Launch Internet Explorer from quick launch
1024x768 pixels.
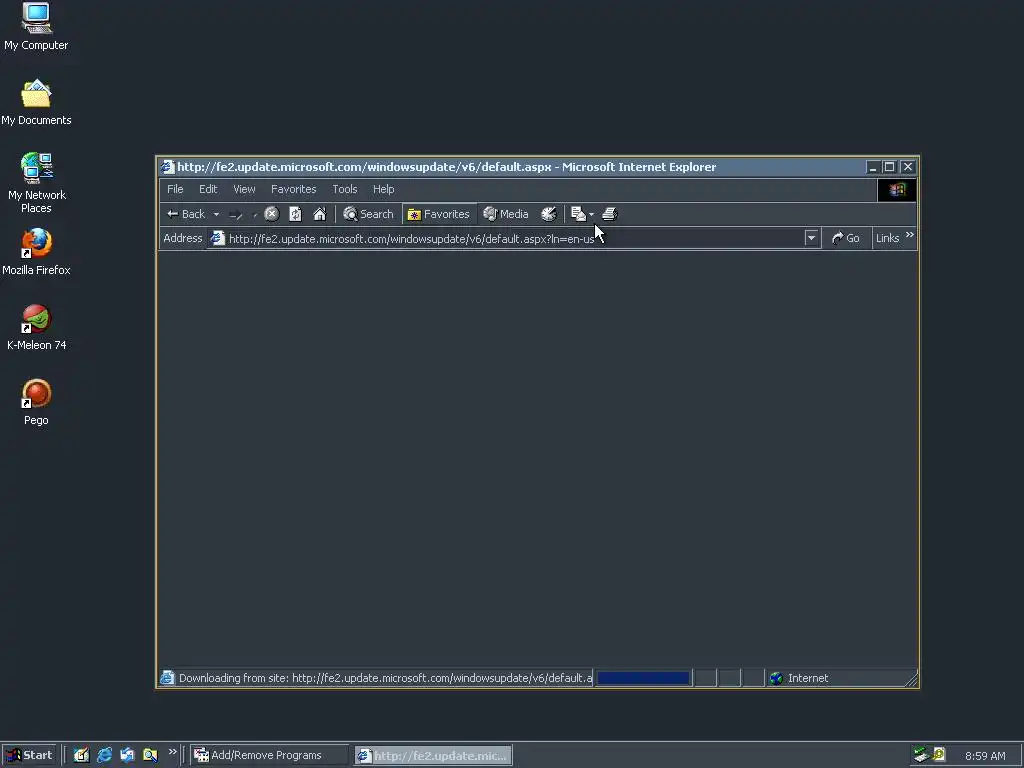(x=104, y=755)
